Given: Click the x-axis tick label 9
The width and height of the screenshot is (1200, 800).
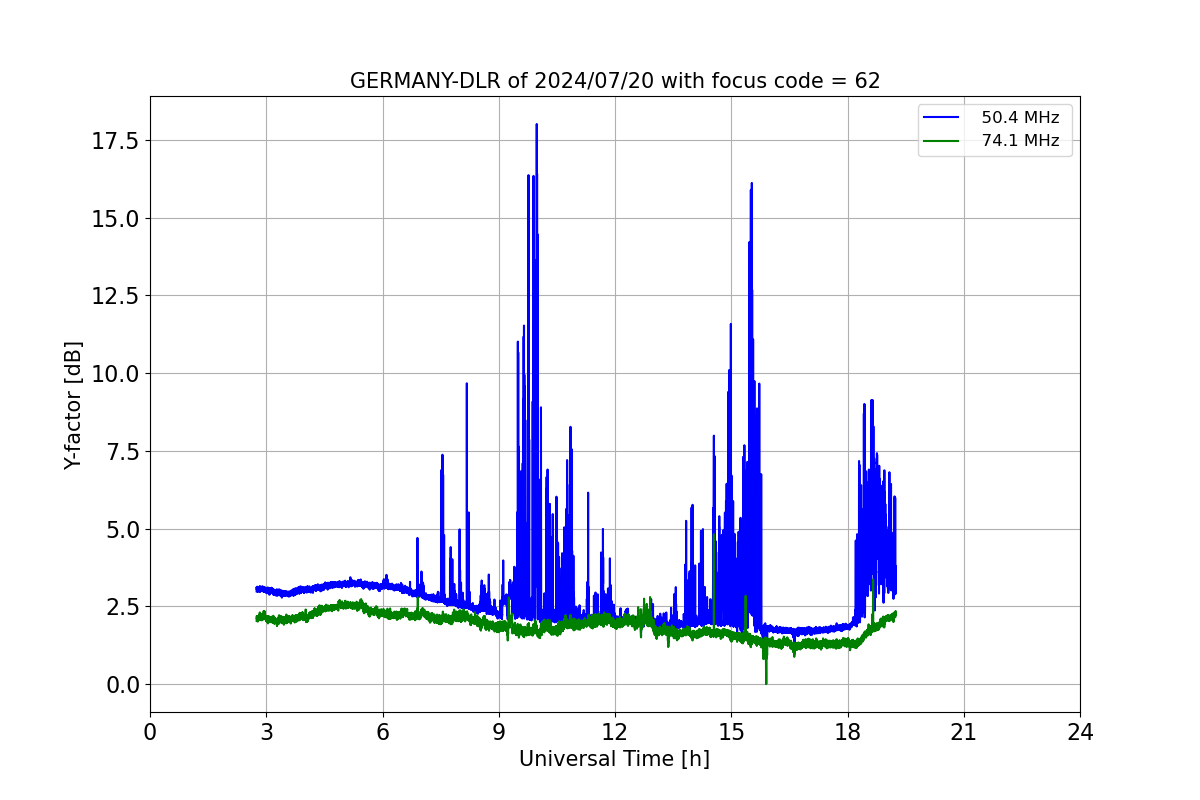Looking at the screenshot, I should click(499, 732).
